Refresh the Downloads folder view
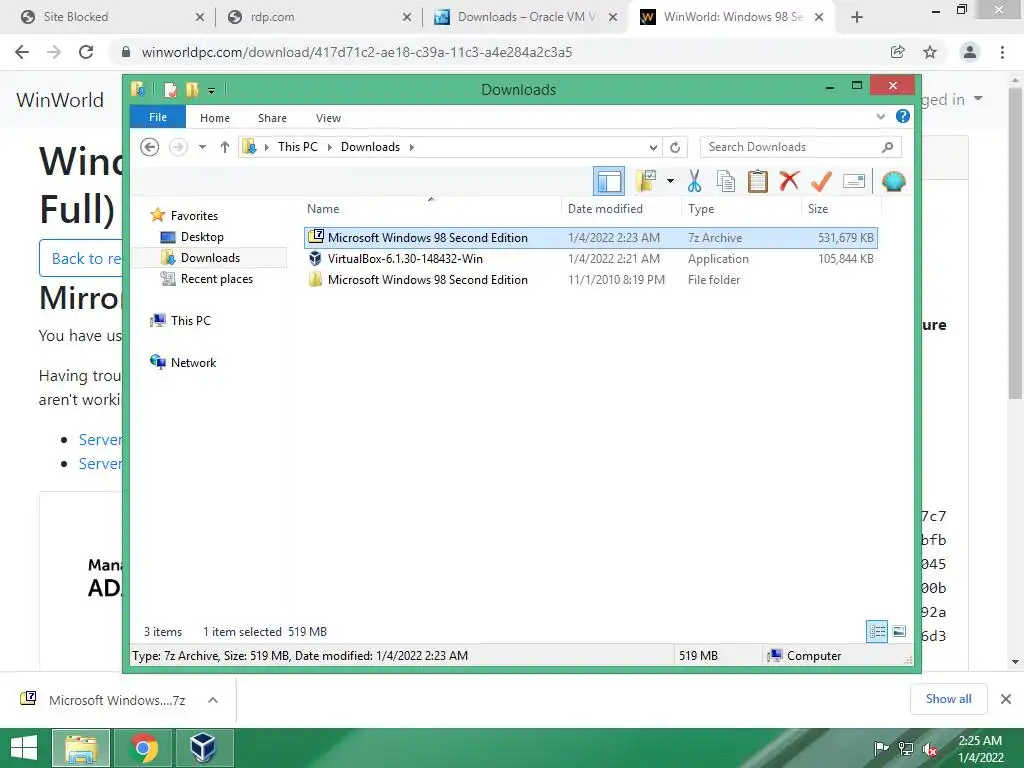 [x=675, y=147]
